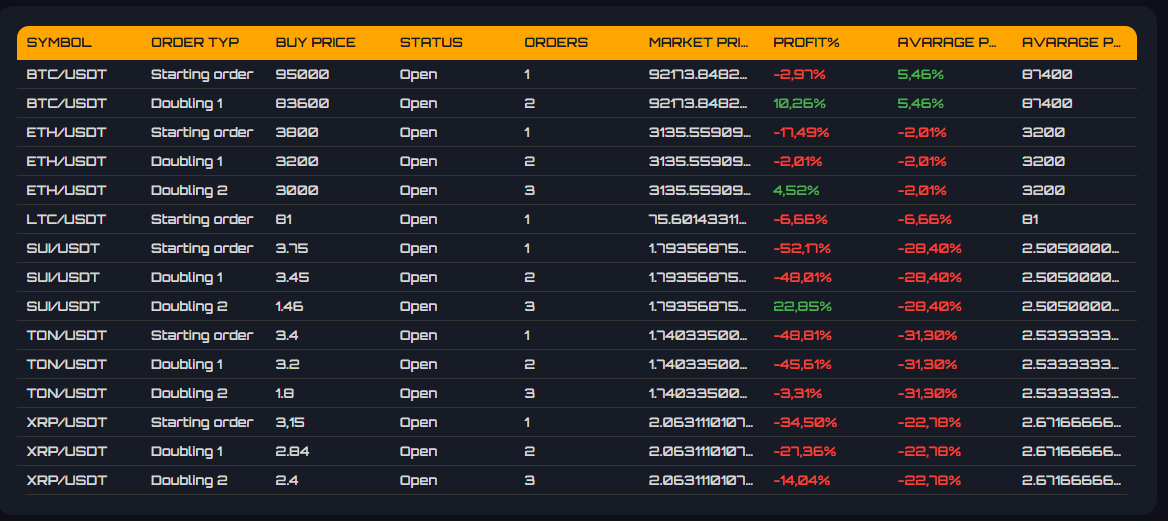
Task: Select the profit value -52,17%
Action: (802, 249)
